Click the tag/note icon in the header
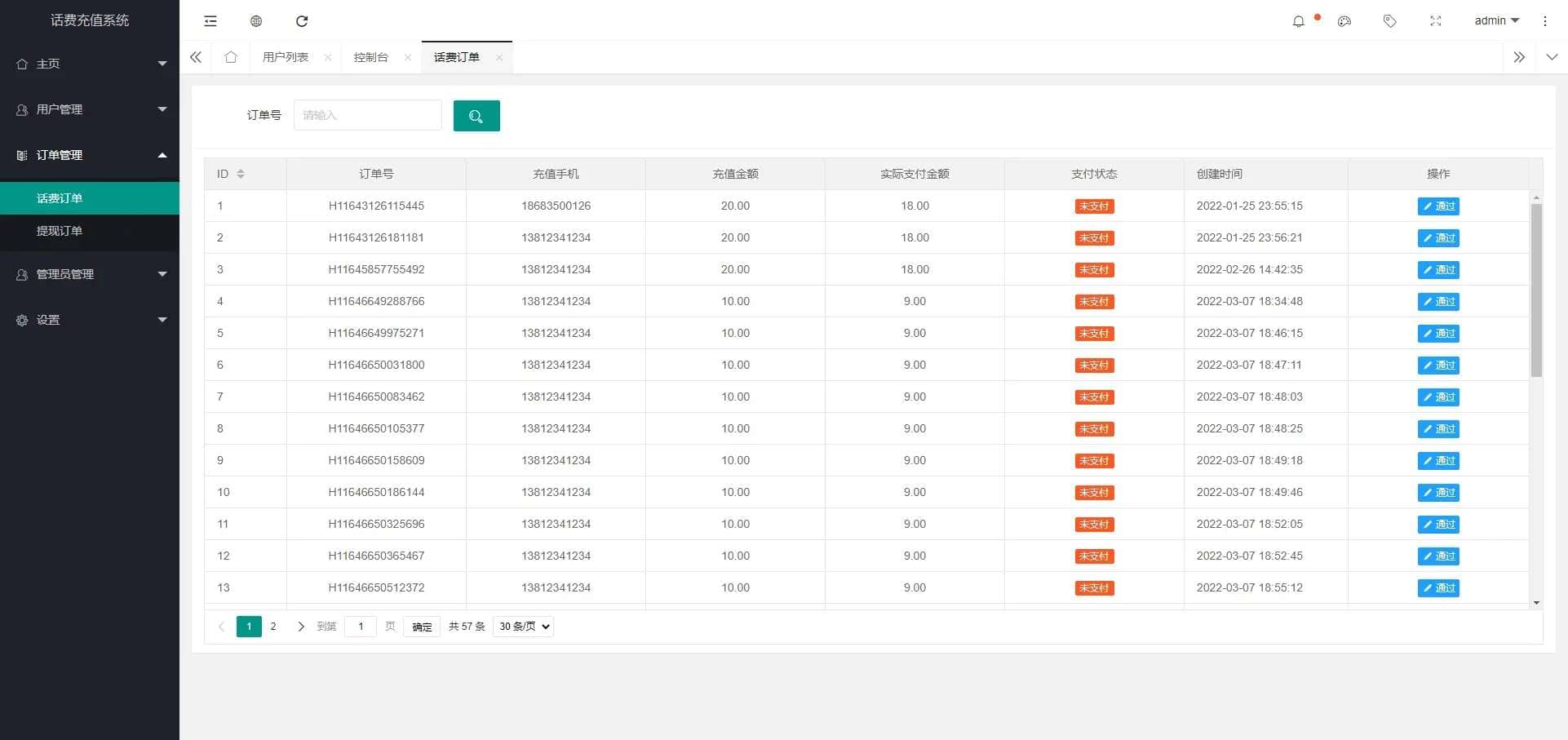 [1390, 21]
